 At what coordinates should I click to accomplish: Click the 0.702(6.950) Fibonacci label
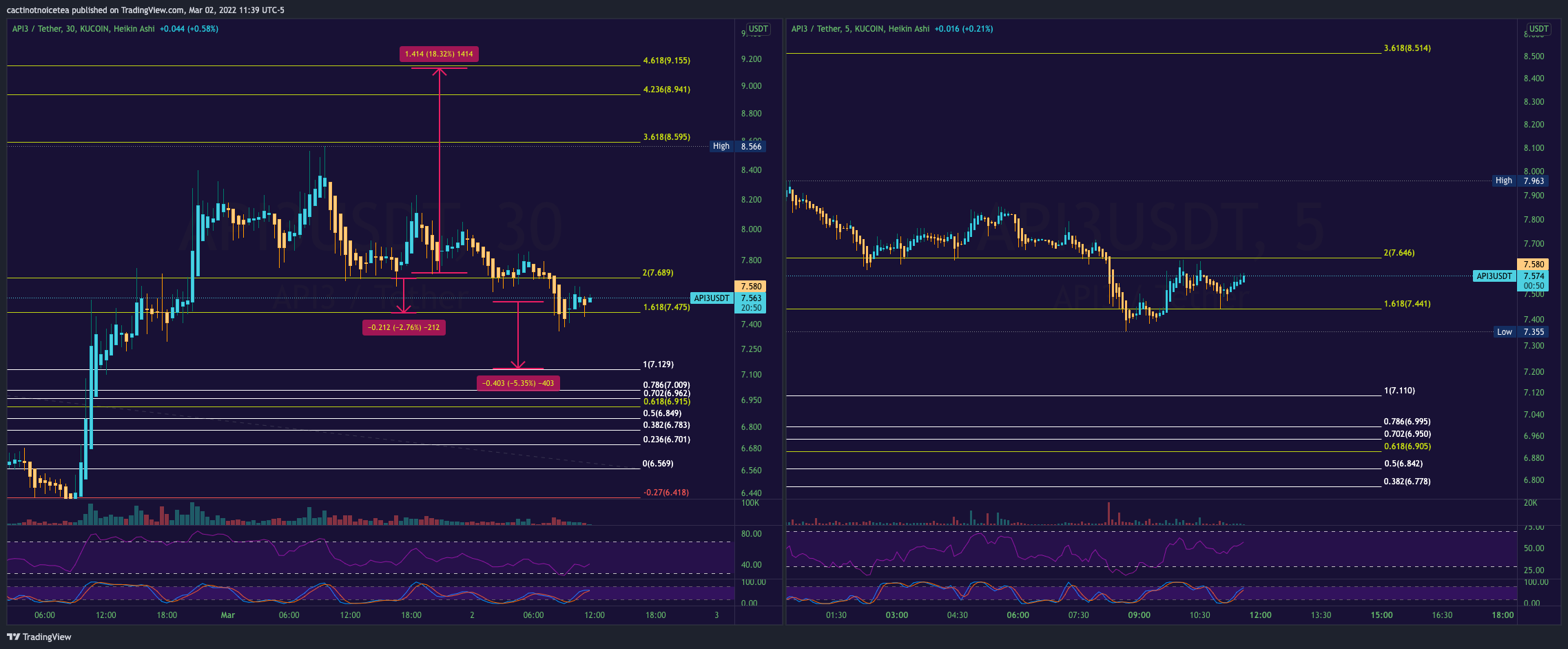[x=1407, y=434]
